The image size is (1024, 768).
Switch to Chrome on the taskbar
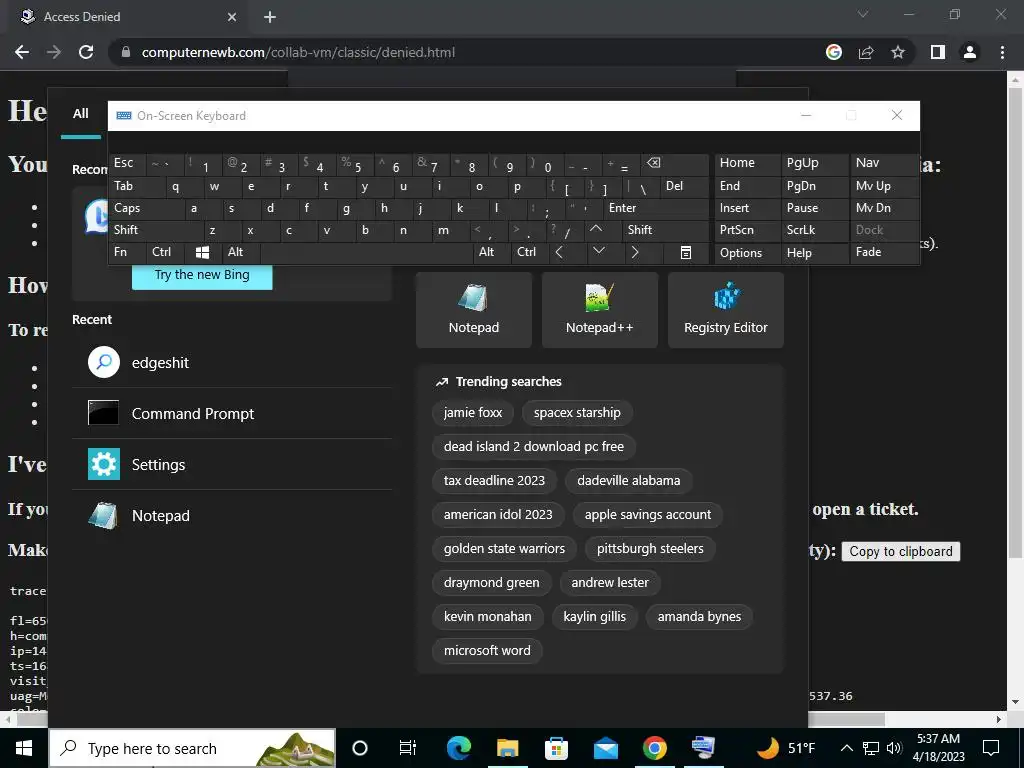[x=654, y=748]
